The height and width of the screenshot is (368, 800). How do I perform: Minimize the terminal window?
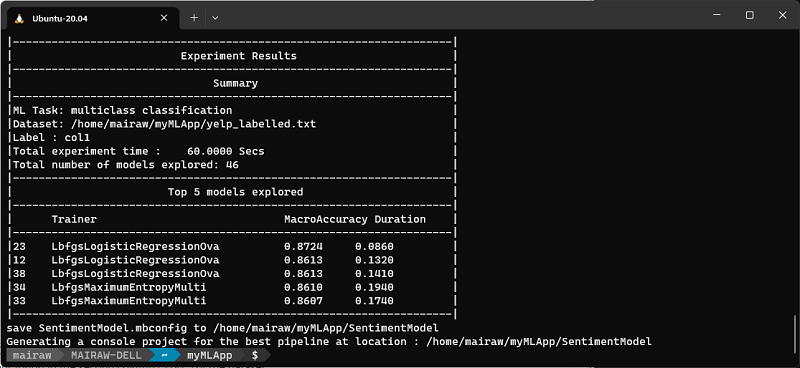[716, 15]
